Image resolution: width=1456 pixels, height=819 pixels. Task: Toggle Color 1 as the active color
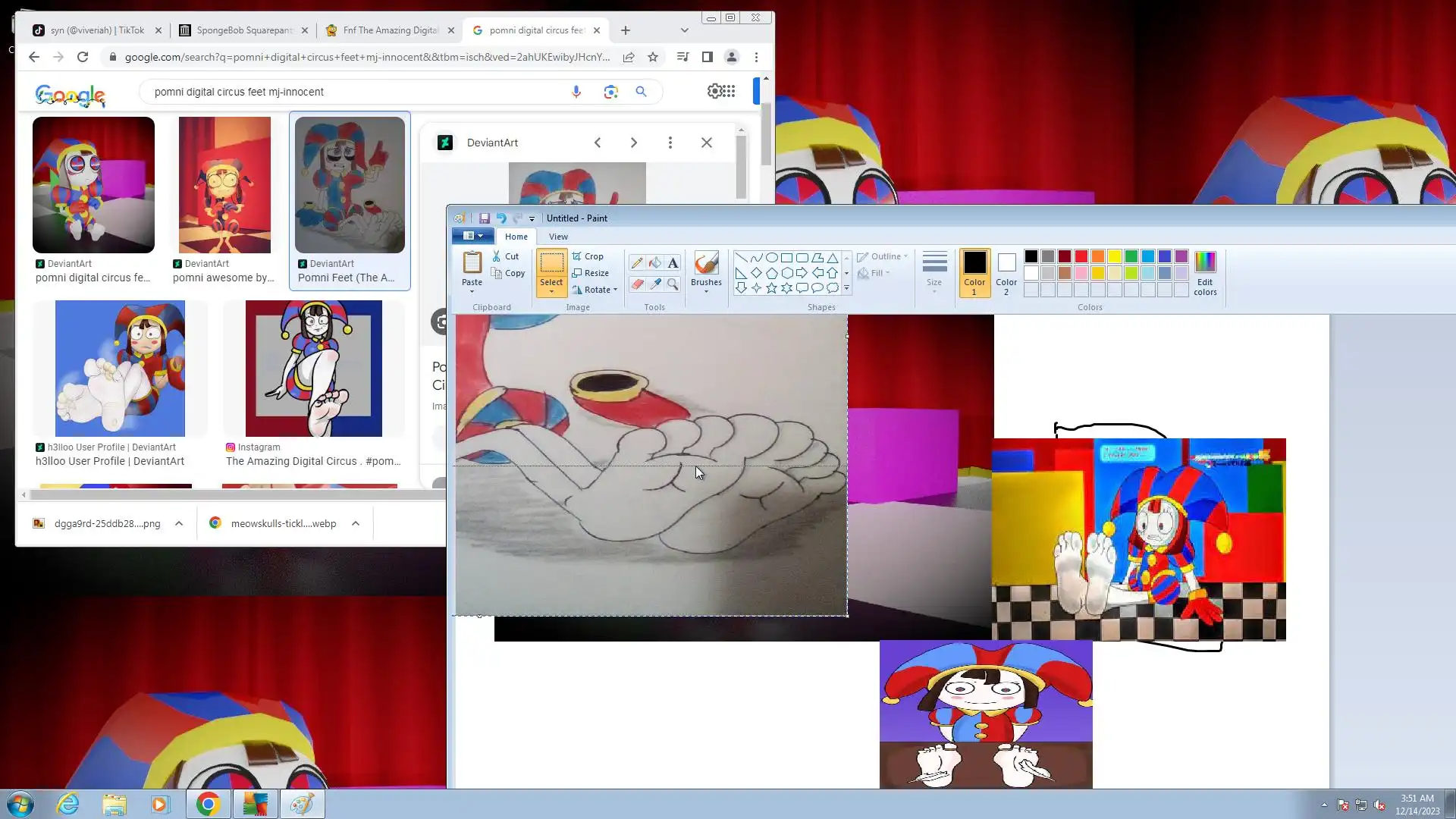[x=974, y=272]
